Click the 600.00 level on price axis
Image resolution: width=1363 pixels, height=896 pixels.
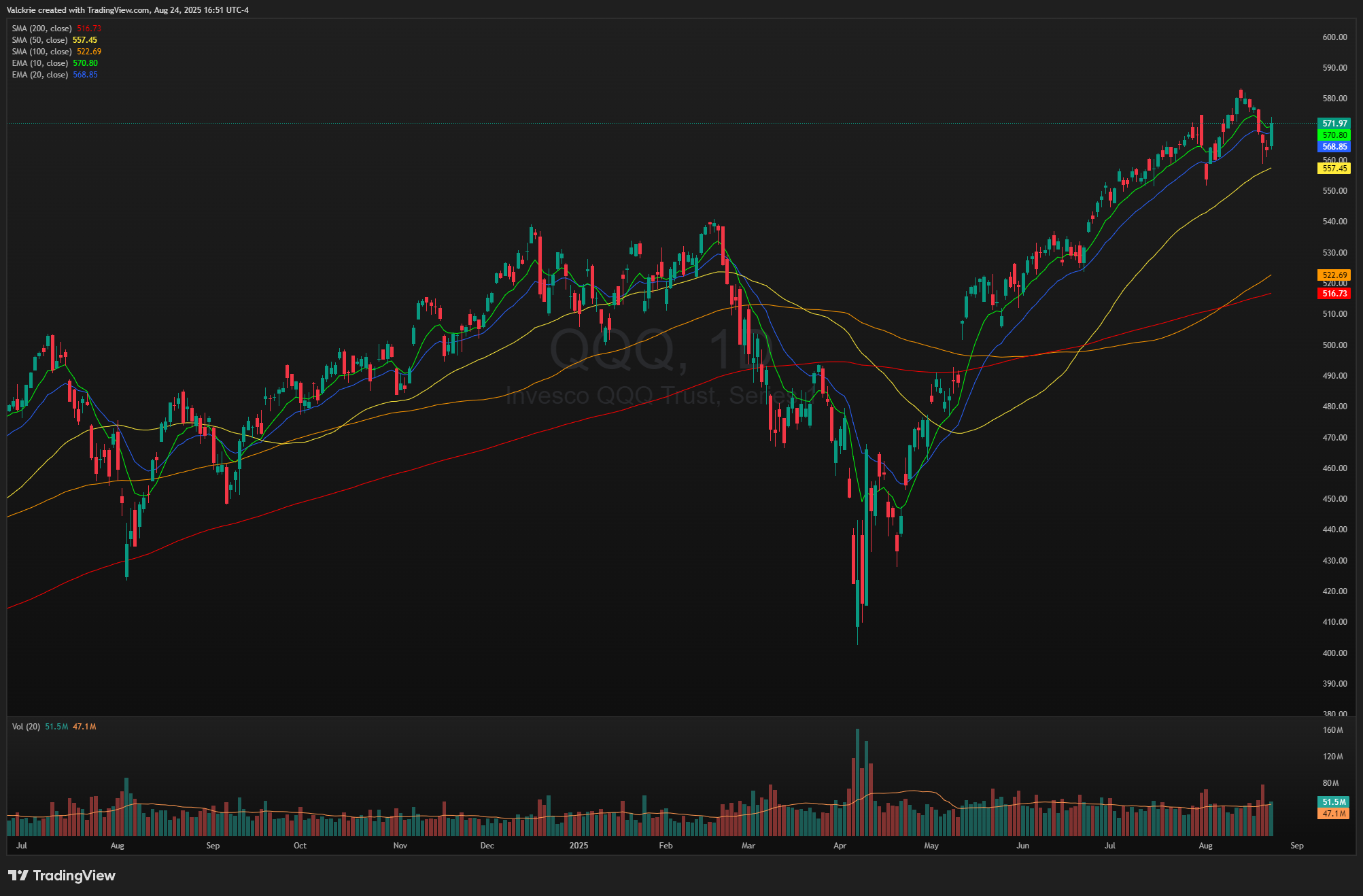[x=1334, y=37]
